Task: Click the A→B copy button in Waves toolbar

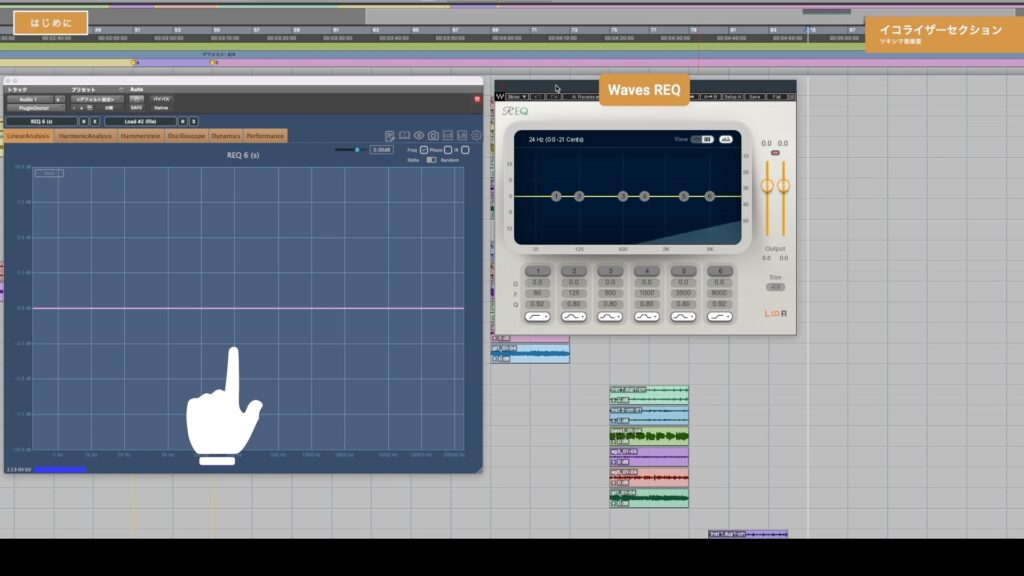Action: tap(709, 97)
